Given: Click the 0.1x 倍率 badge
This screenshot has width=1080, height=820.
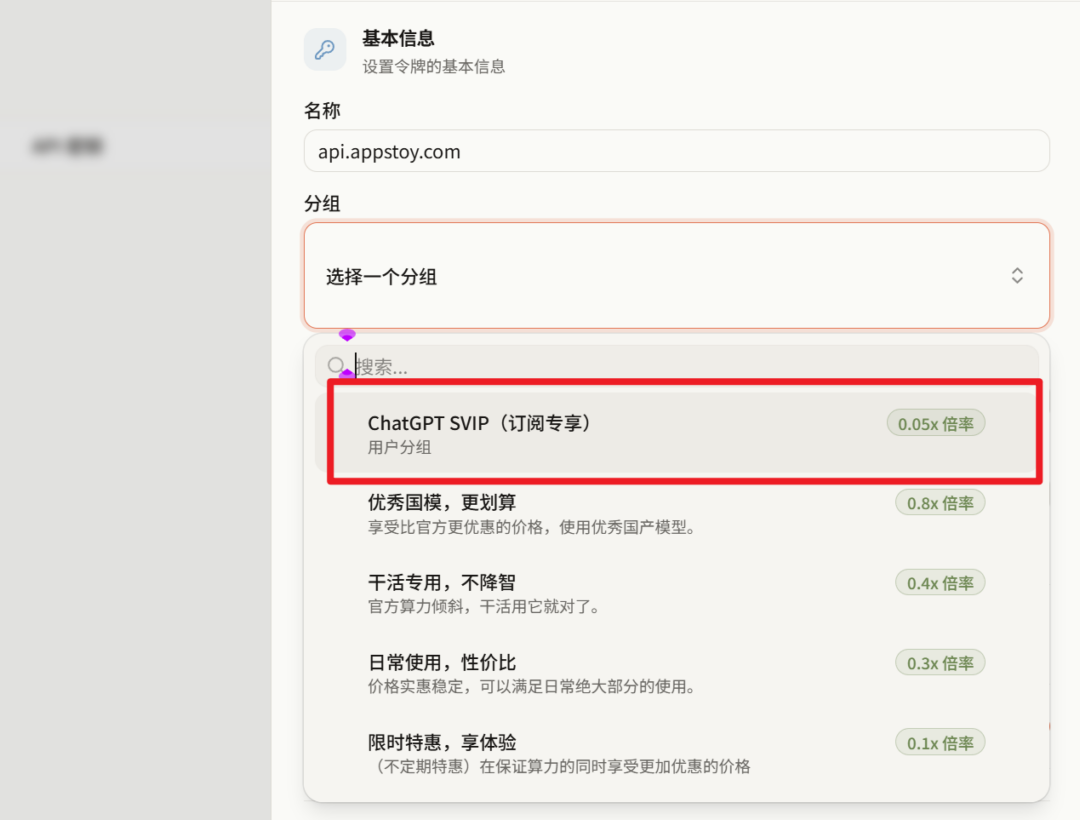Looking at the screenshot, I should coord(939,743).
